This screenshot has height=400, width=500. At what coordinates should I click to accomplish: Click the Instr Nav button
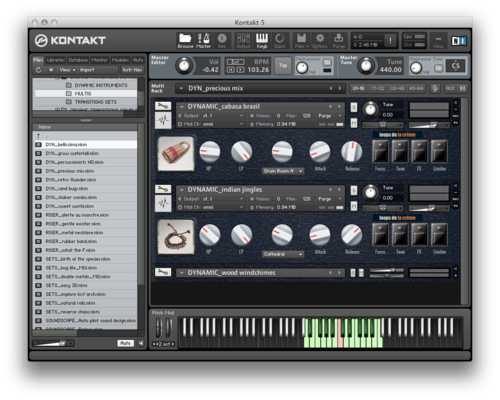tap(132, 70)
